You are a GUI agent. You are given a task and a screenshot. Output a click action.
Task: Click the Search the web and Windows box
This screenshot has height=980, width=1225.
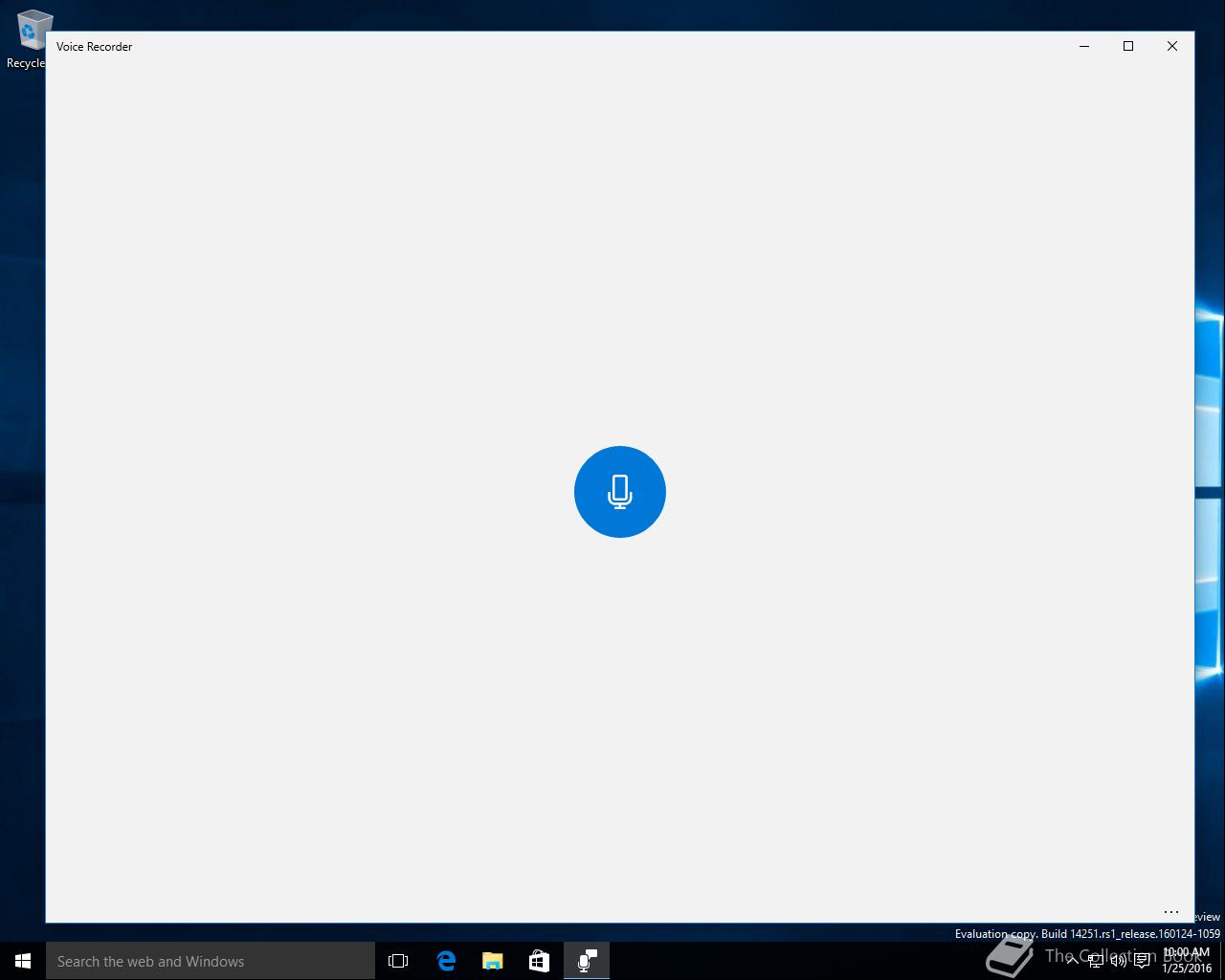[211, 961]
